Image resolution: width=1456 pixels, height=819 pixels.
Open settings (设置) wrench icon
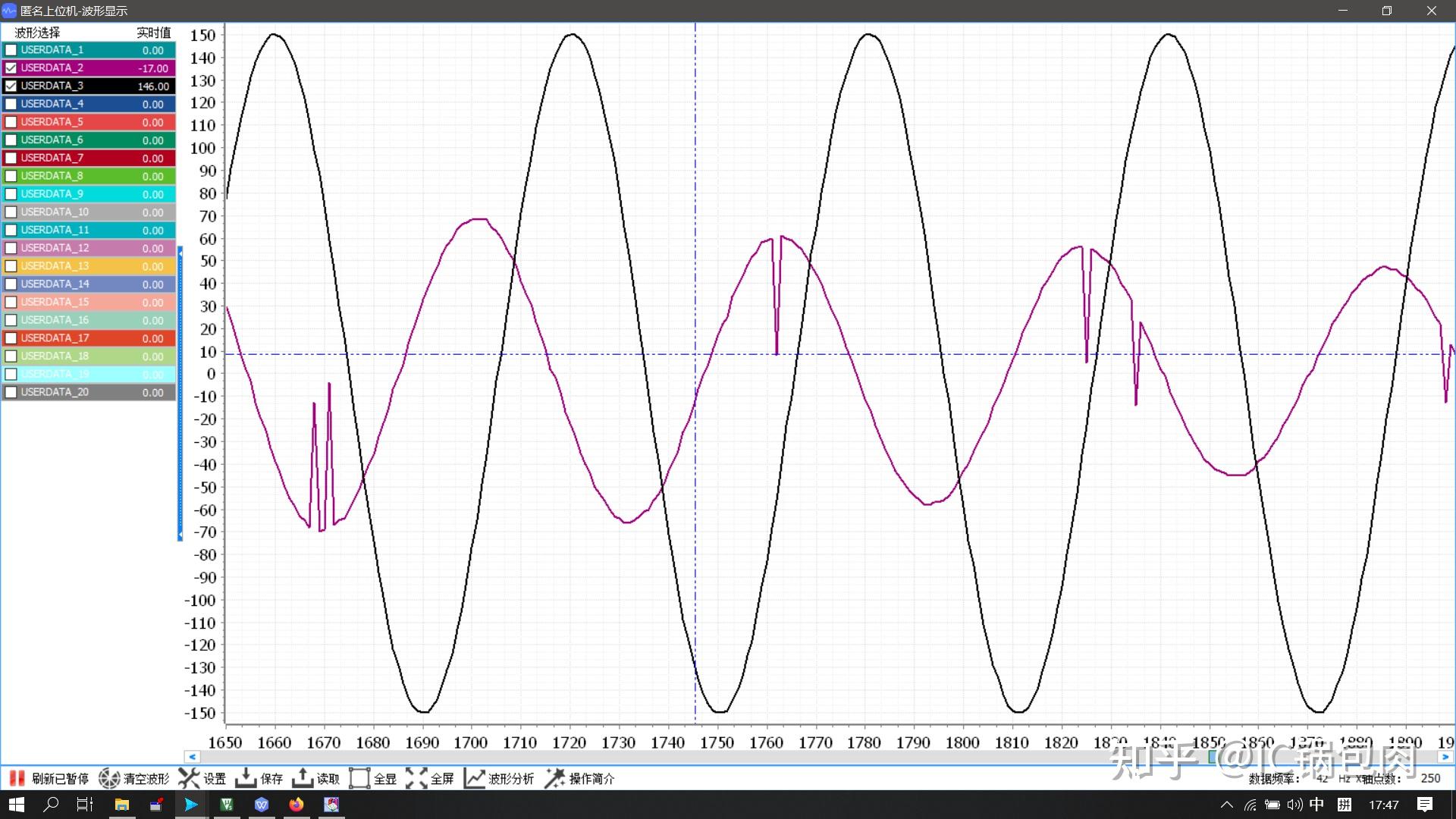tap(189, 778)
